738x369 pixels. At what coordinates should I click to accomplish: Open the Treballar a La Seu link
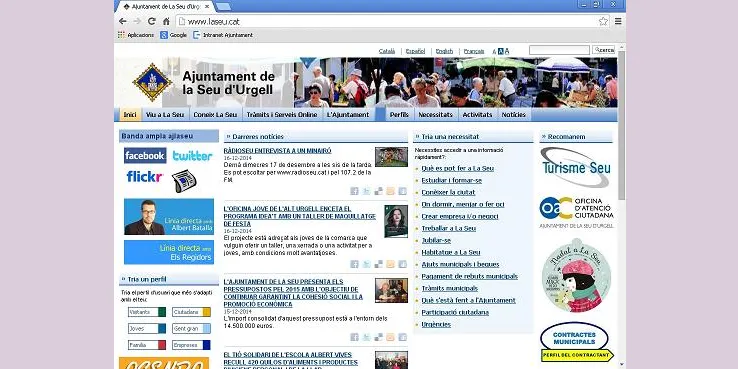click(x=449, y=228)
